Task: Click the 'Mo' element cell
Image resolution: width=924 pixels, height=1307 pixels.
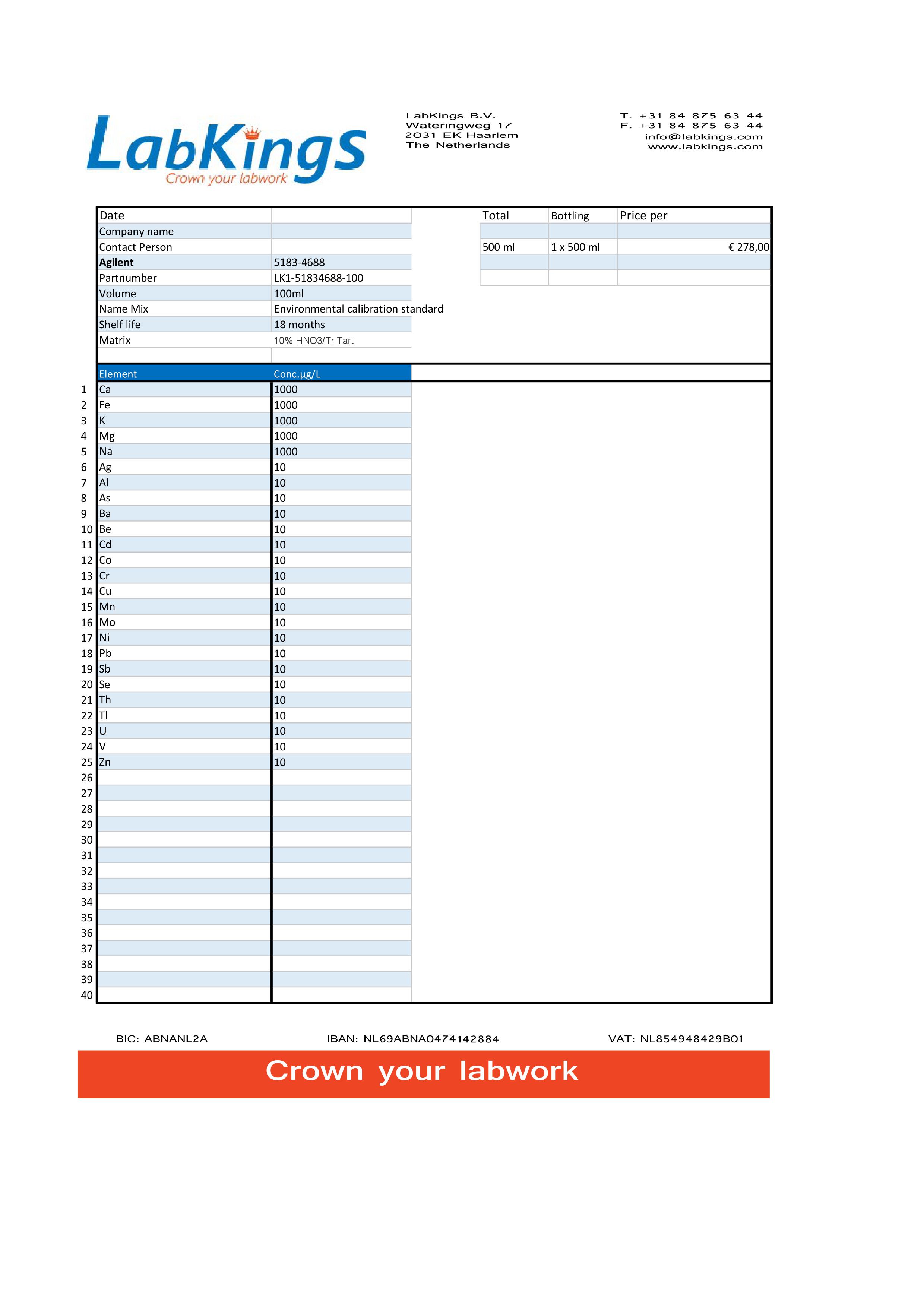Action: pos(184,622)
